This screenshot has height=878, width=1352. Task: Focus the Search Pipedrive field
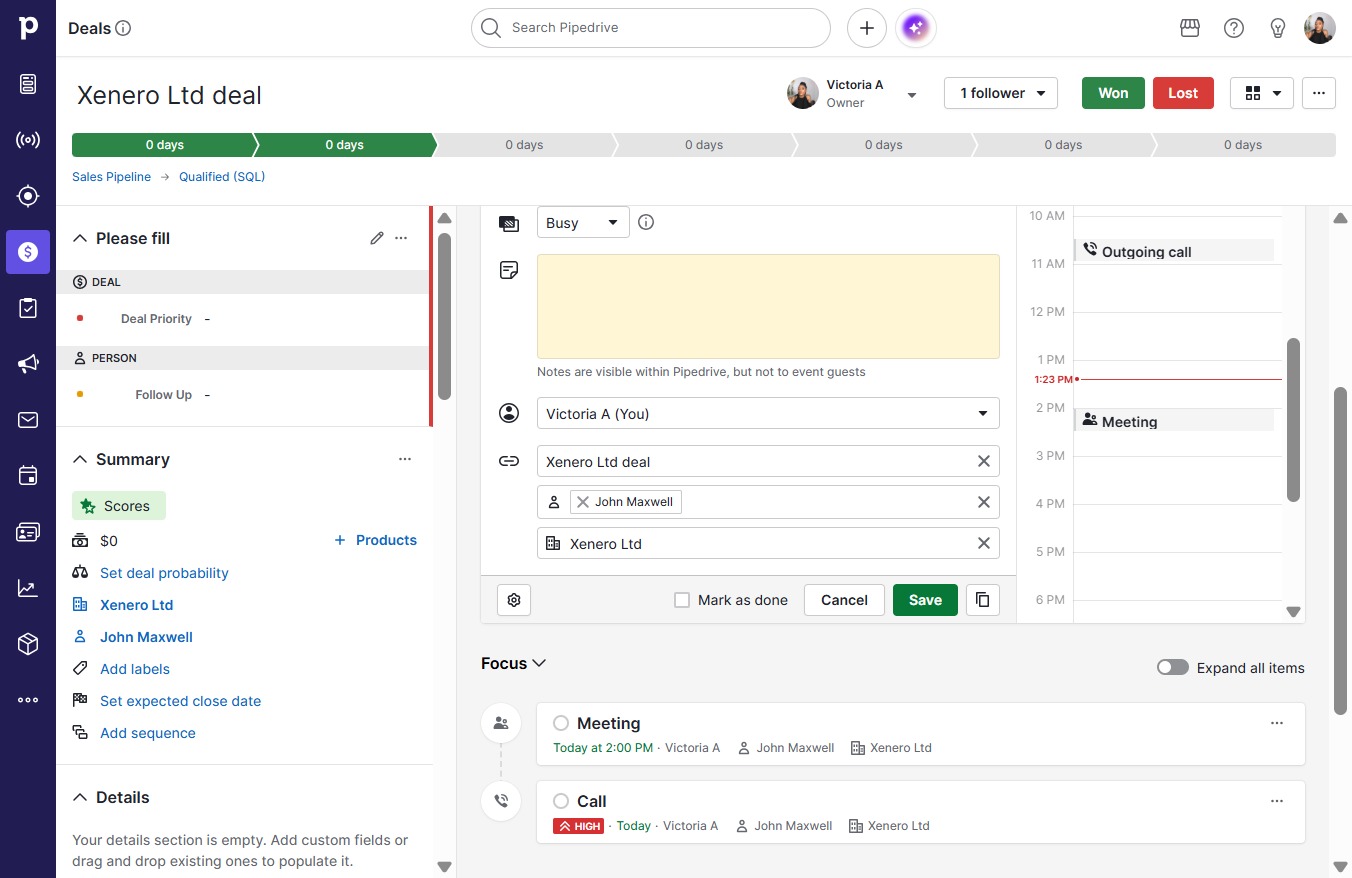(651, 28)
